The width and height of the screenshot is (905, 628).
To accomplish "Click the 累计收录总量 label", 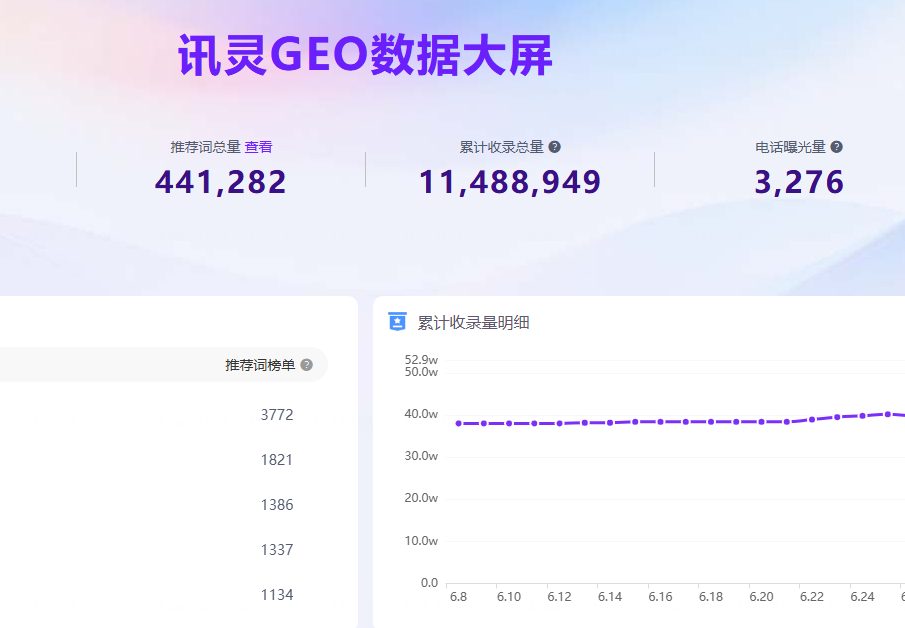I will [502, 147].
